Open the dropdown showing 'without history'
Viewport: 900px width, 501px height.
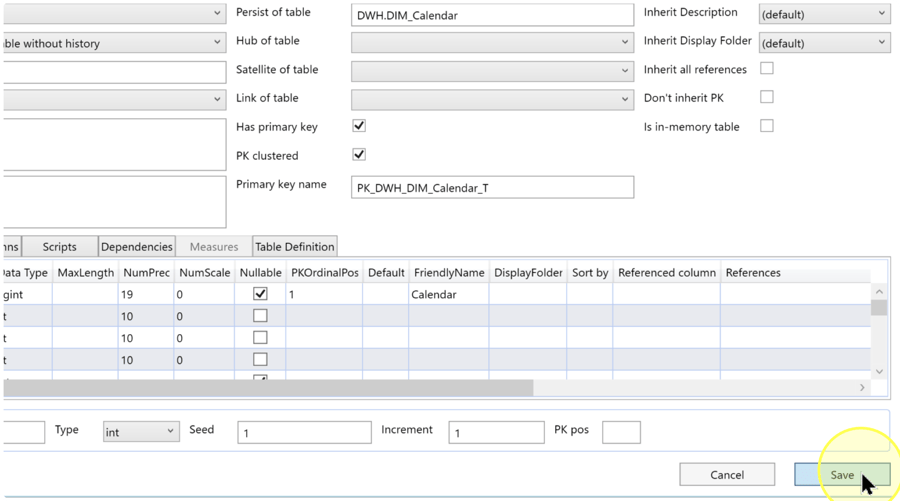pos(114,43)
